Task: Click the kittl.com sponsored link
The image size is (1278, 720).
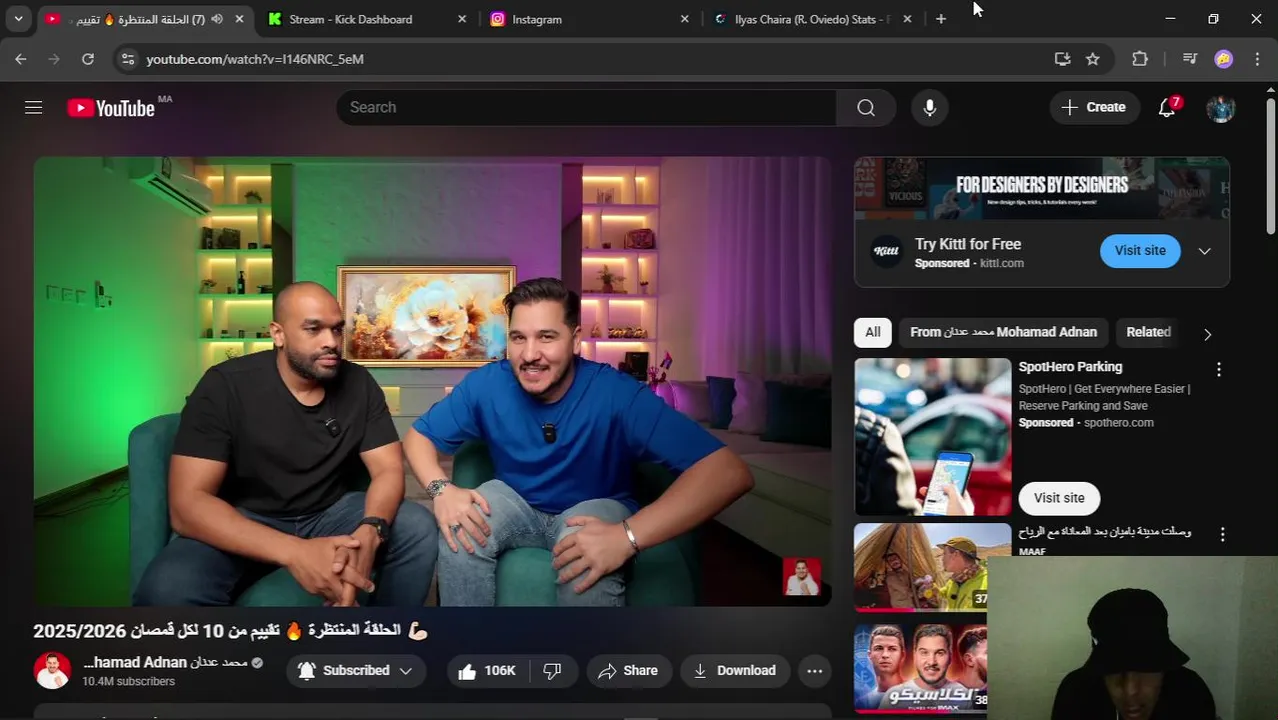Action: click(x=1002, y=263)
